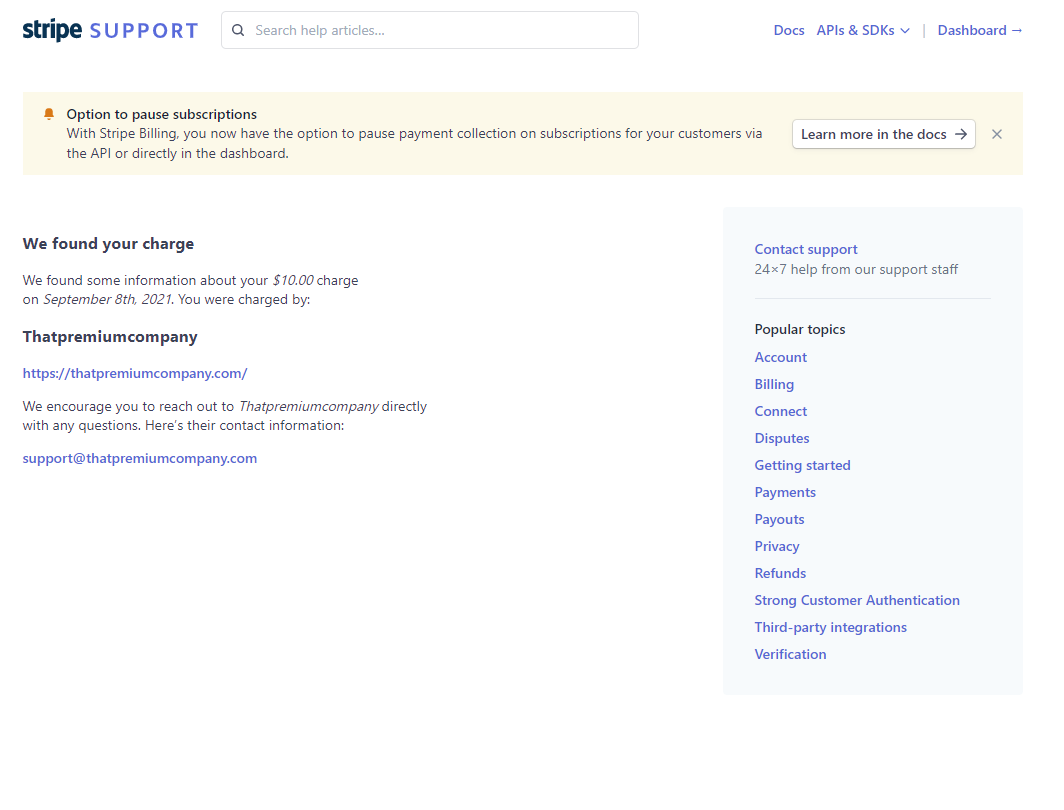
Task: Click Learn more in the docs button
Action: point(884,134)
